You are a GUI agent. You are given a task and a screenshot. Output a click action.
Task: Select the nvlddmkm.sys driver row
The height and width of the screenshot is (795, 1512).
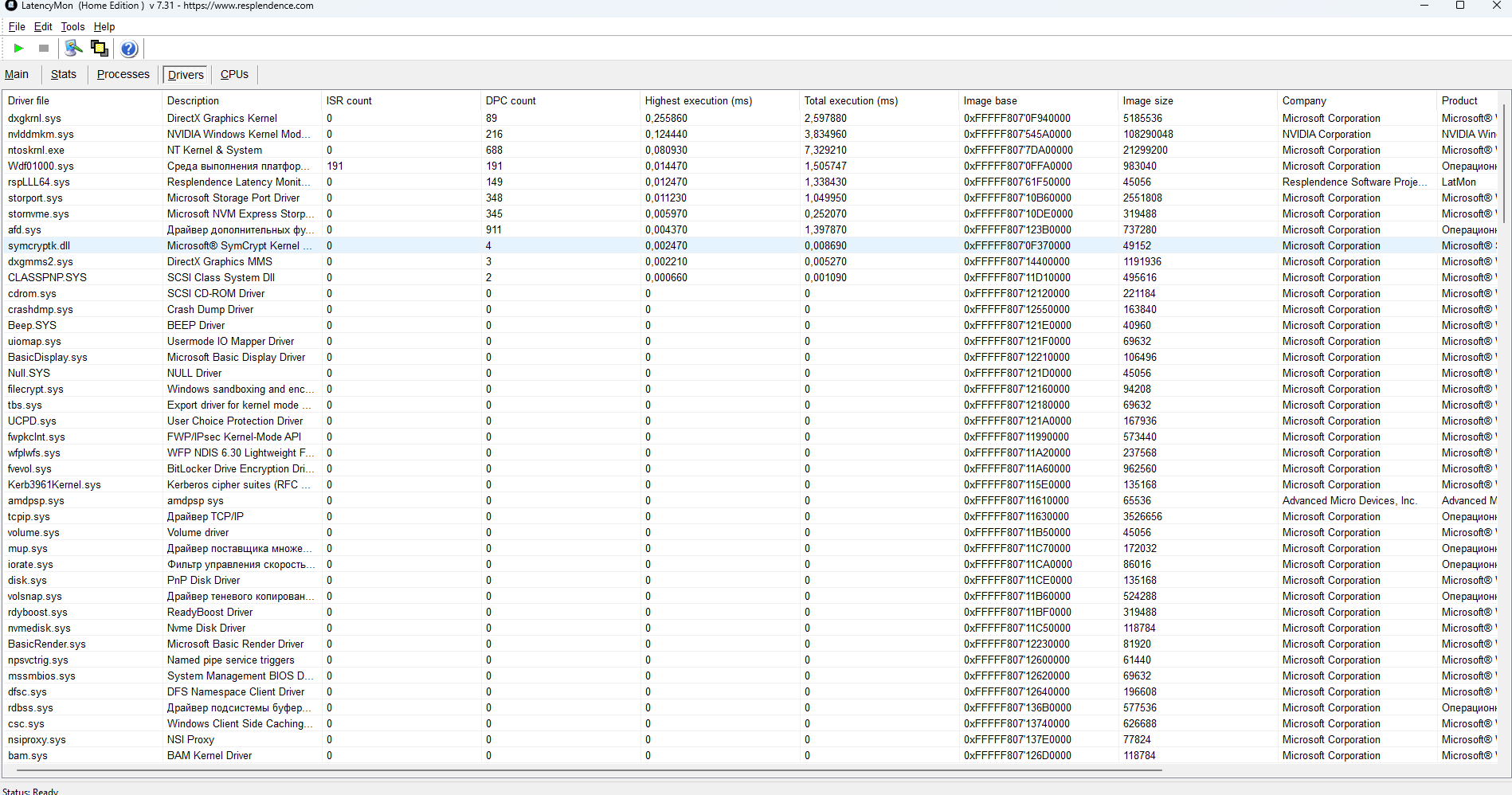[750, 134]
